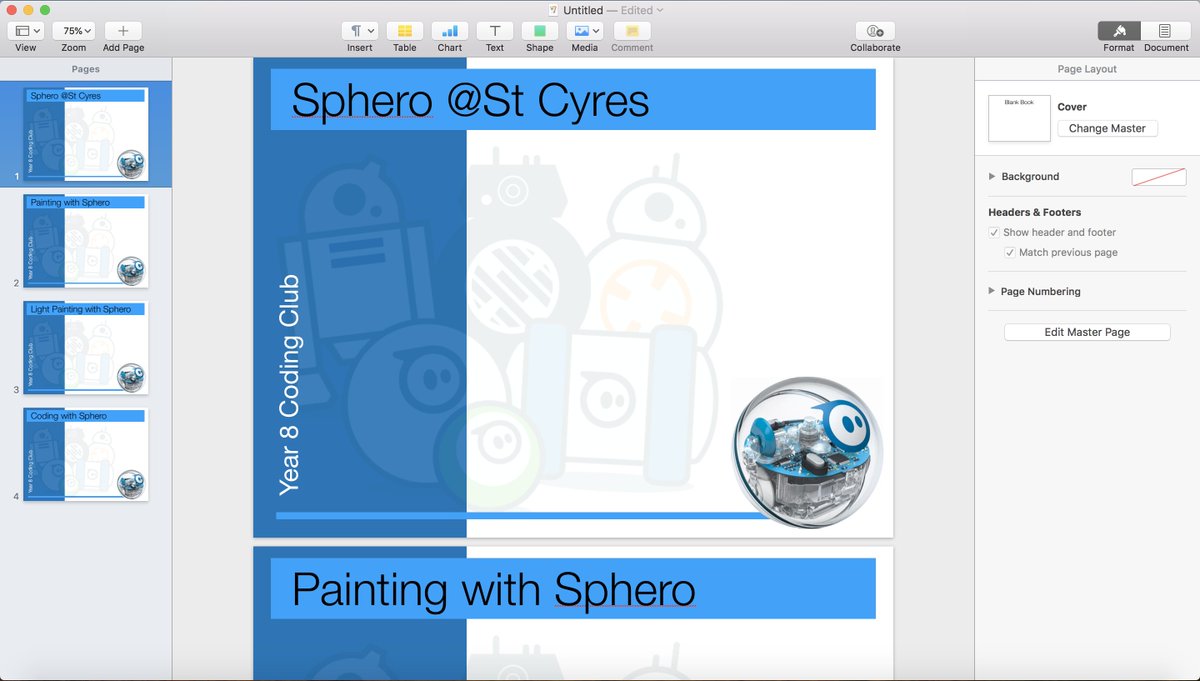Insert a Table from the toolbar
The width and height of the screenshot is (1200, 681).
tap(405, 31)
